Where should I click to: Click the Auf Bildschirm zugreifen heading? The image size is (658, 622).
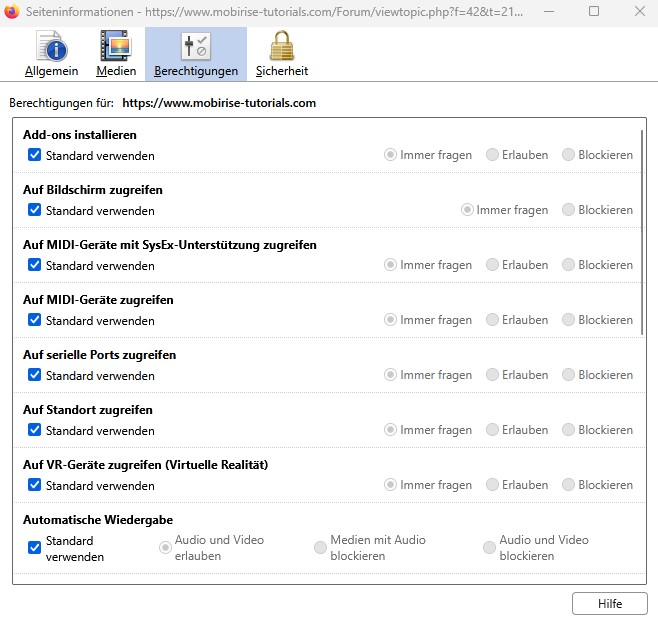93,190
